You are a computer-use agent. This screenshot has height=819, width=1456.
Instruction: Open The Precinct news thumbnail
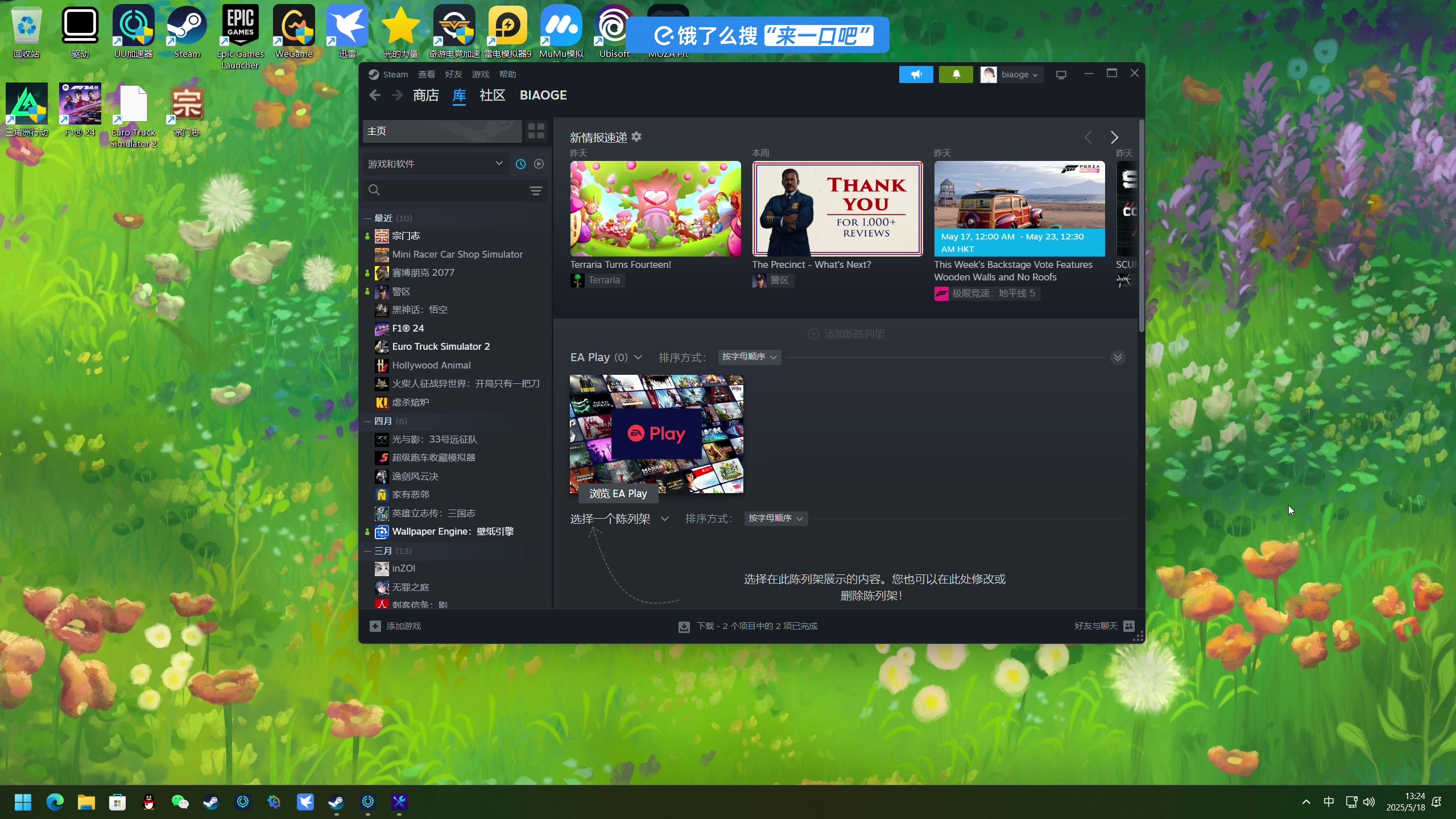[837, 209]
